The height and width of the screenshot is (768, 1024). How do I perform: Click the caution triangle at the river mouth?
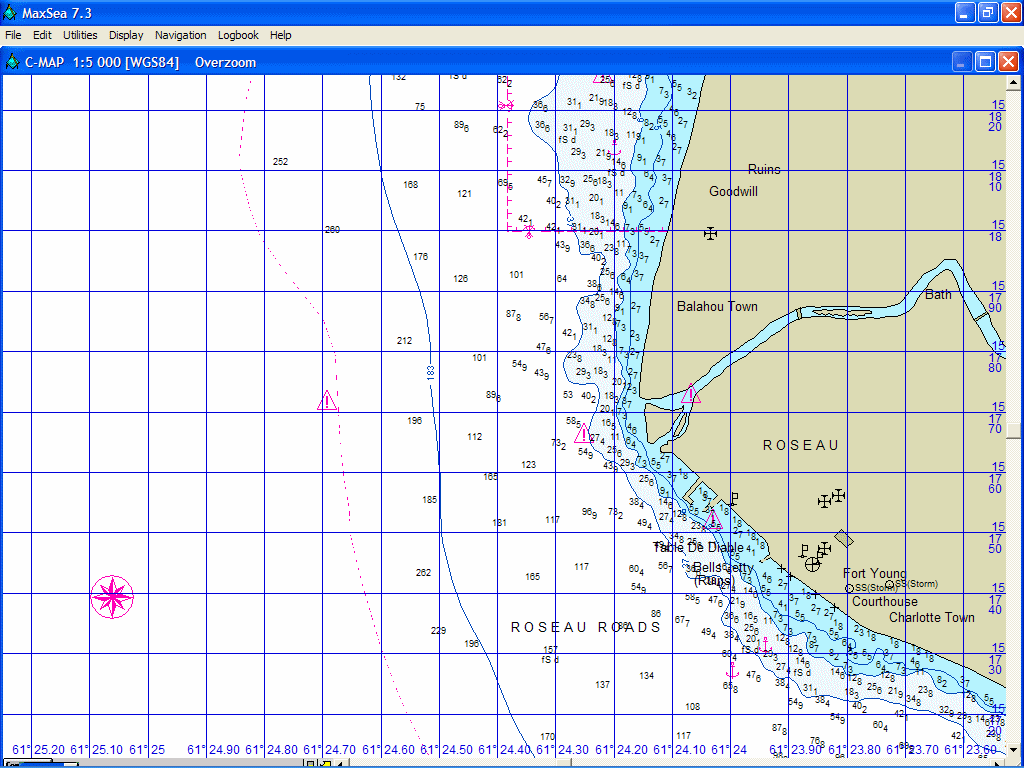[690, 394]
